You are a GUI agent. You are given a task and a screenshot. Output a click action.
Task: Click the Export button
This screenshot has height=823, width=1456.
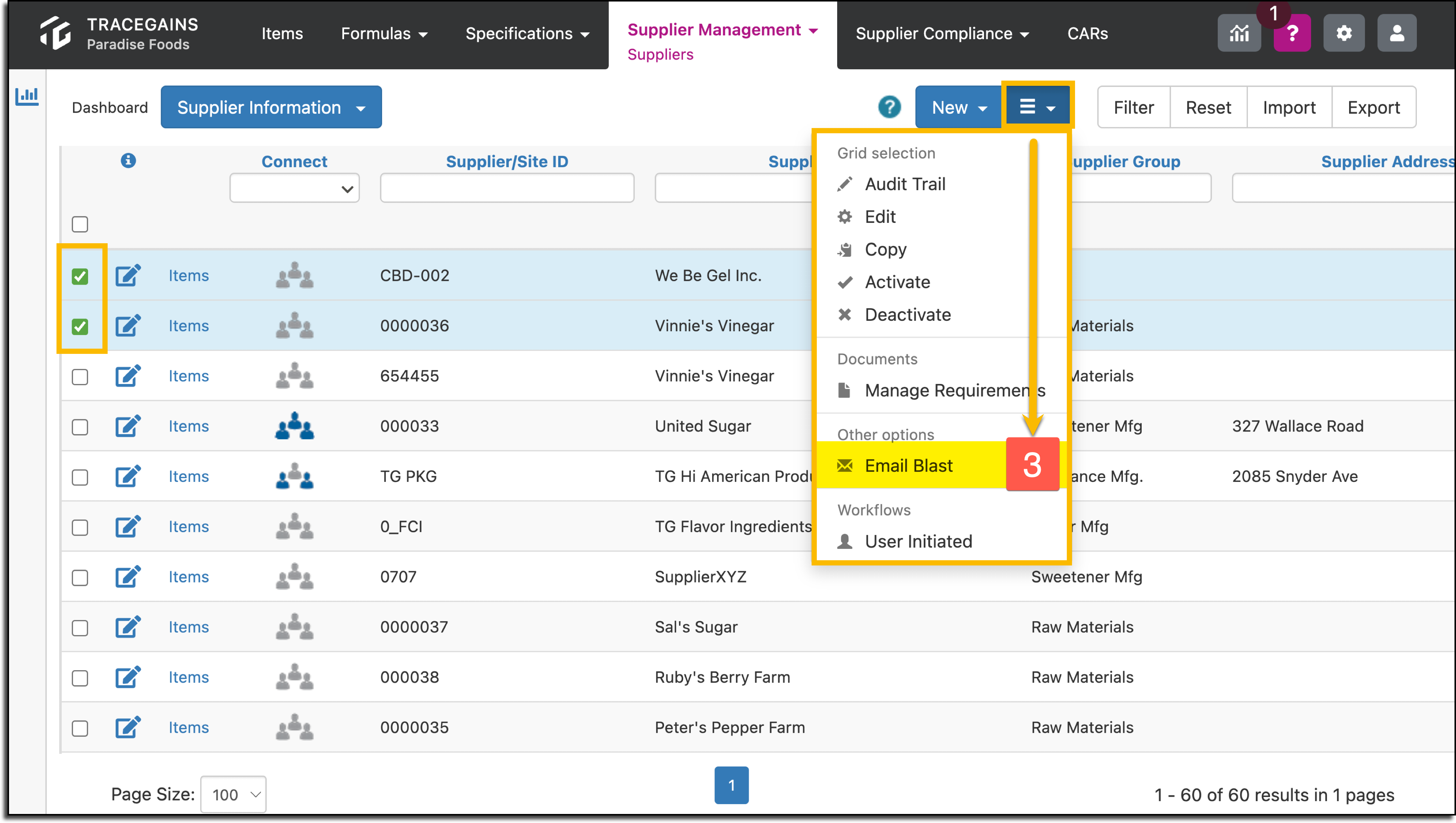point(1374,107)
